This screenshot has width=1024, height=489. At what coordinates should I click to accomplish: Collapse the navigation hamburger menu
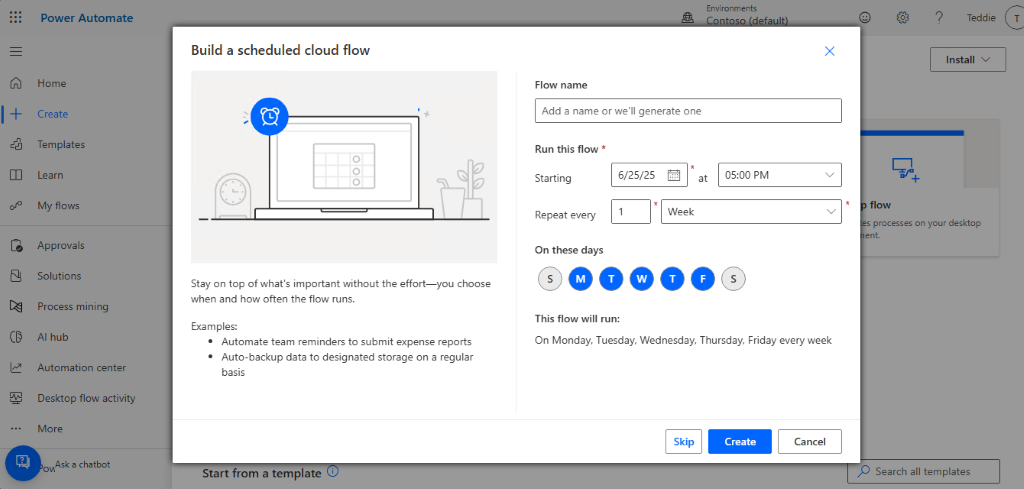(16, 52)
